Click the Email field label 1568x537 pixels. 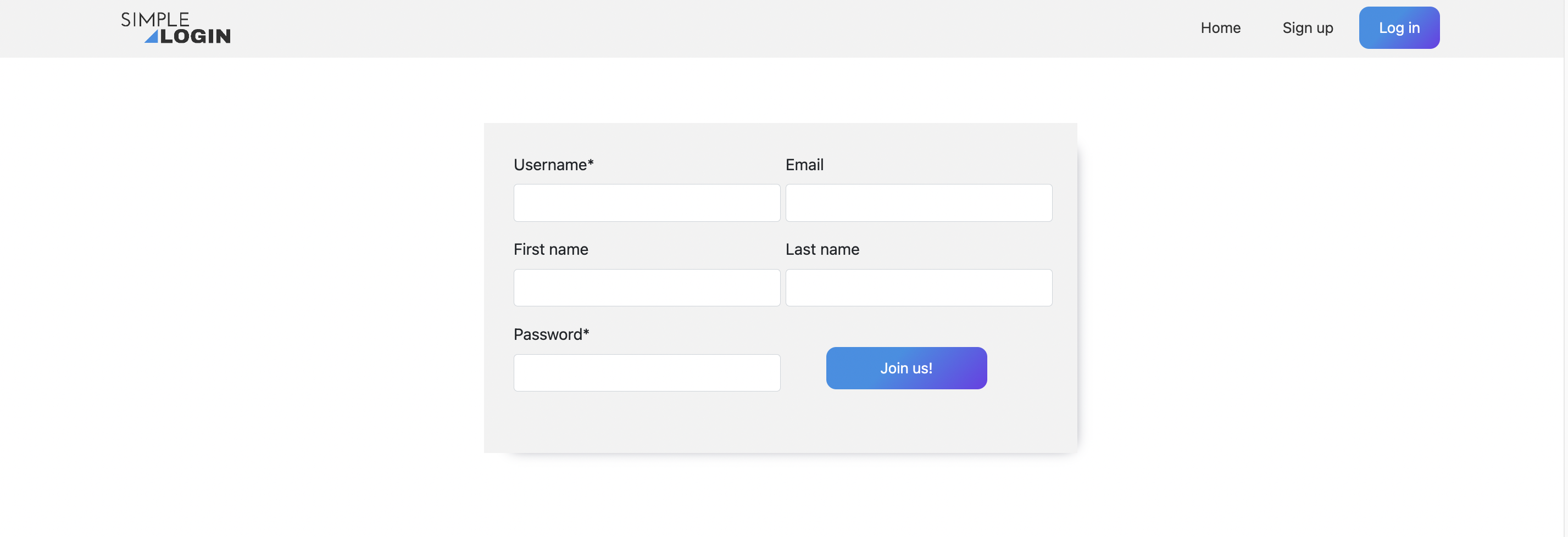804,164
